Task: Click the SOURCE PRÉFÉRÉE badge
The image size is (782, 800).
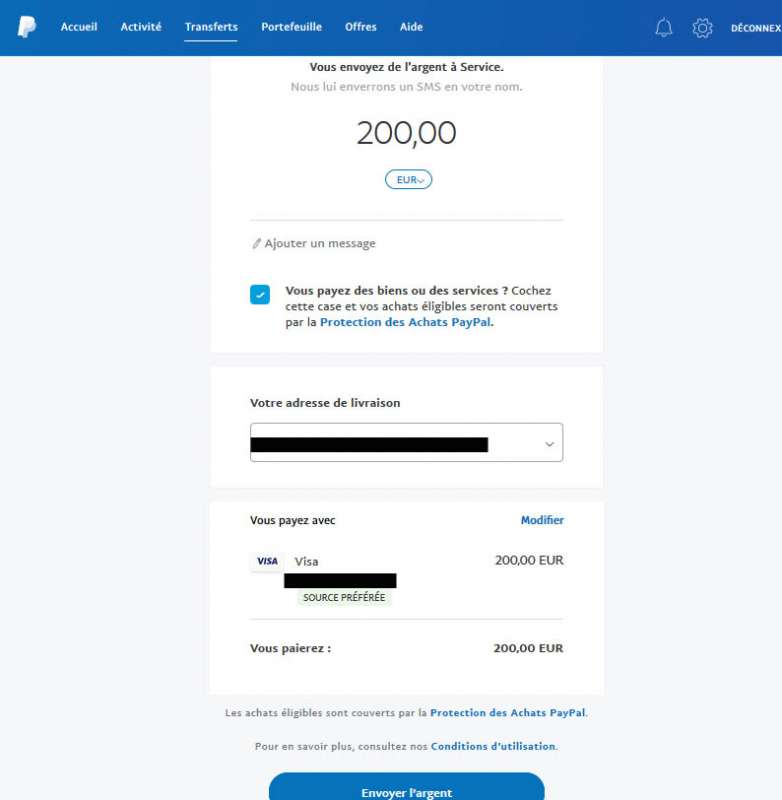Action: [344, 597]
